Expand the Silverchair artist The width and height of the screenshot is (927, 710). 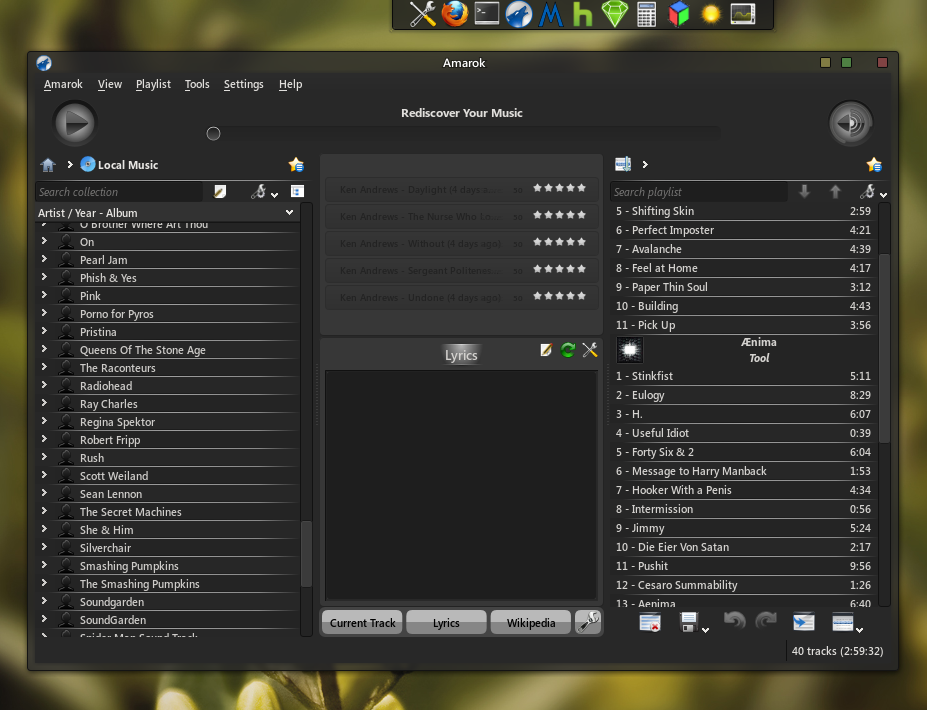click(44, 547)
